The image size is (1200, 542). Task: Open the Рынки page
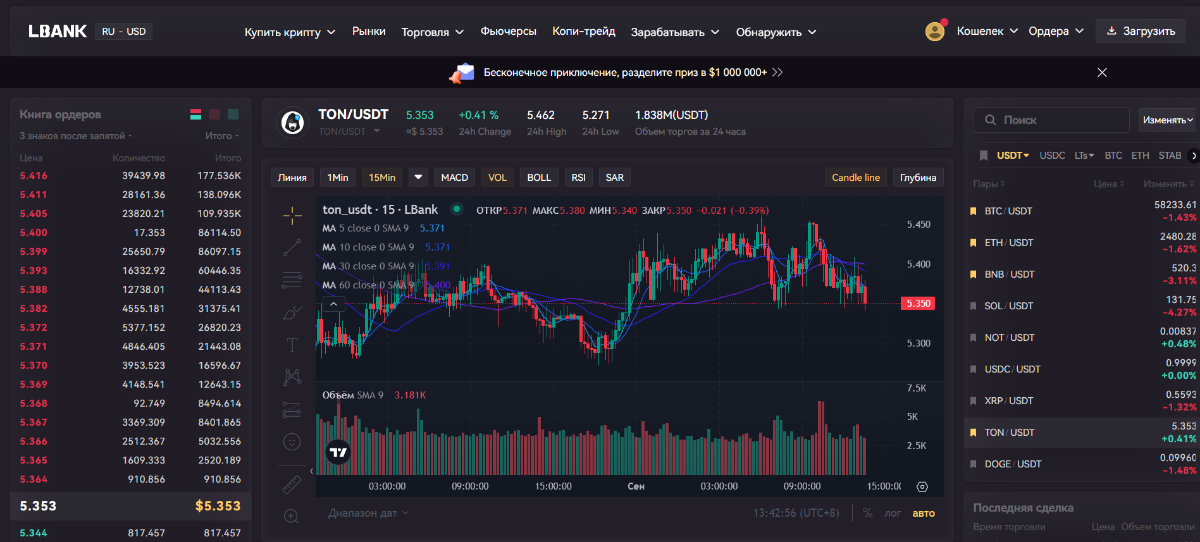pos(368,32)
